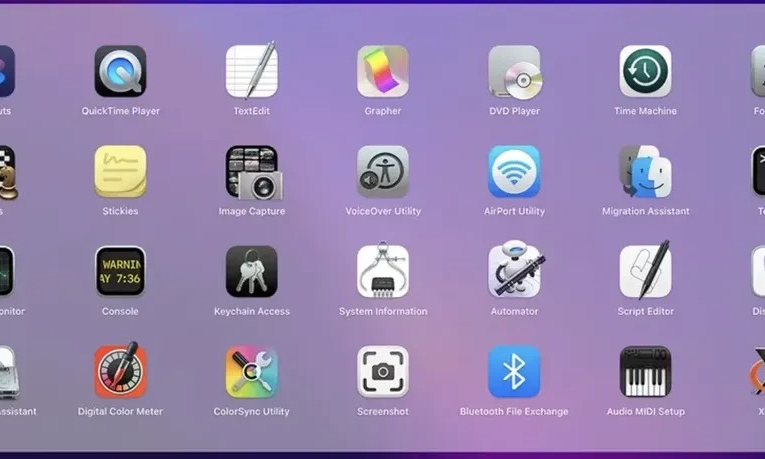Launch the Automator robot icon
This screenshot has width=765, height=459.
[516, 269]
